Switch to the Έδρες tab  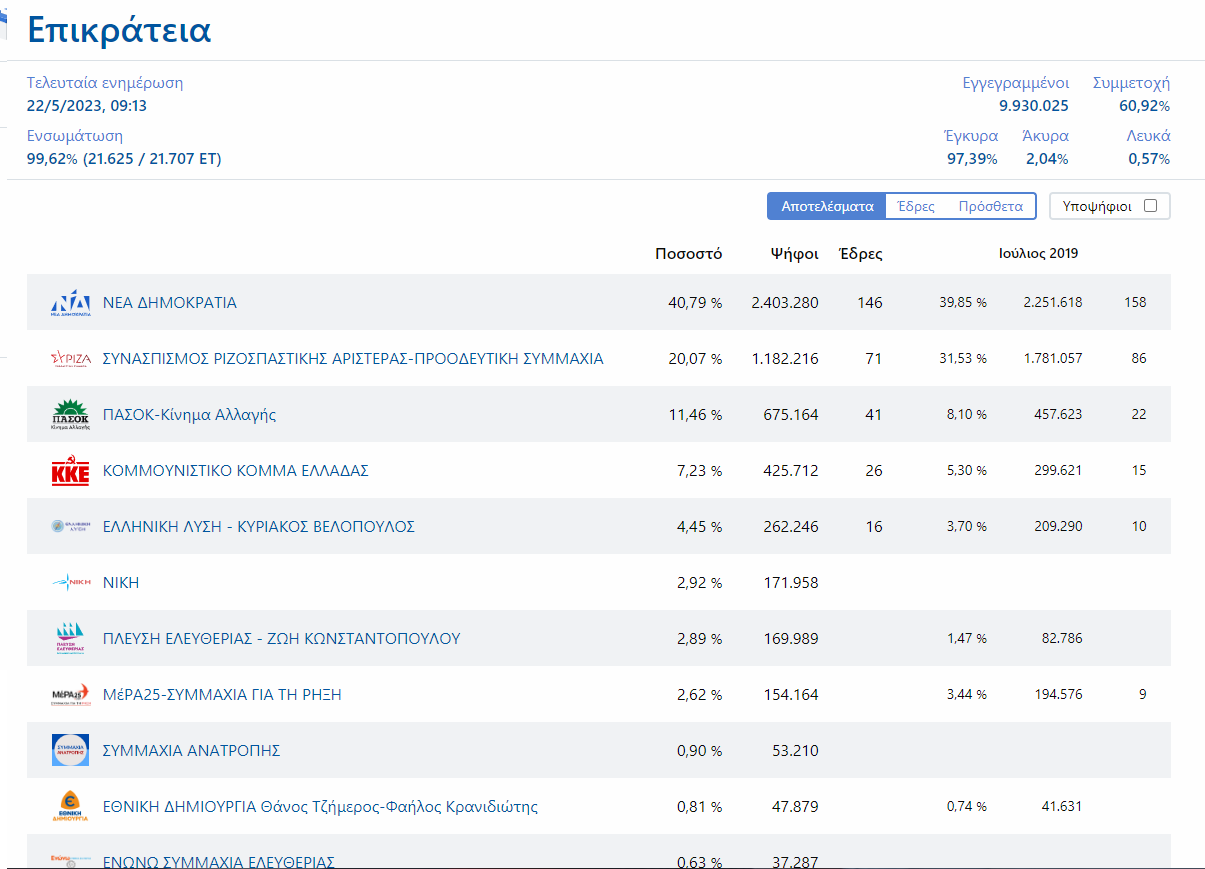pos(916,207)
